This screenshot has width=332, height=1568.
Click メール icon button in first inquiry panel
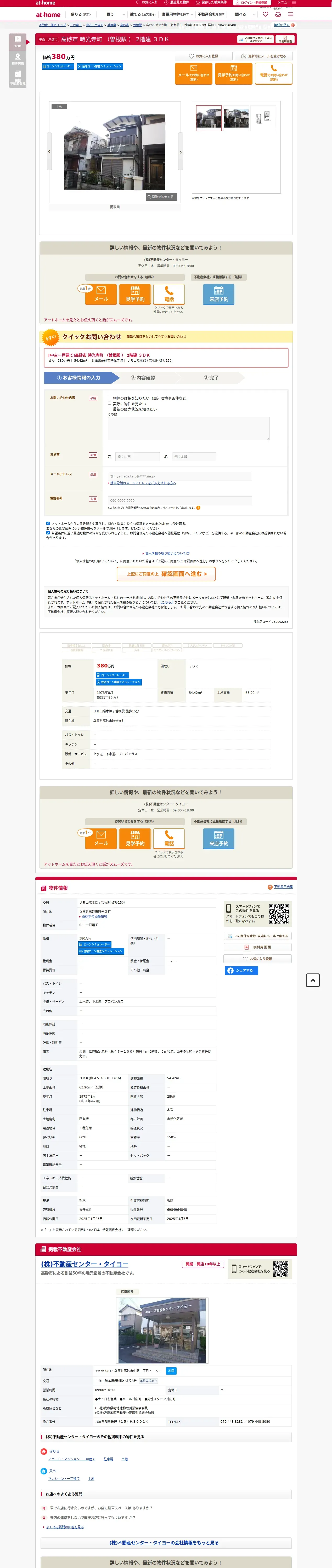click(x=101, y=295)
